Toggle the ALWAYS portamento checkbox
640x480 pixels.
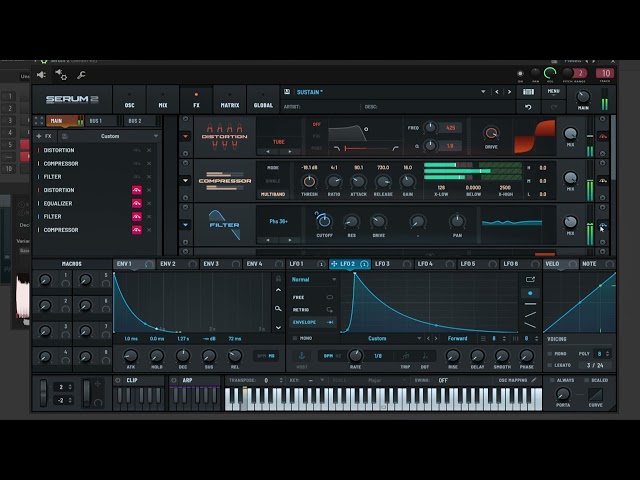tap(552, 380)
